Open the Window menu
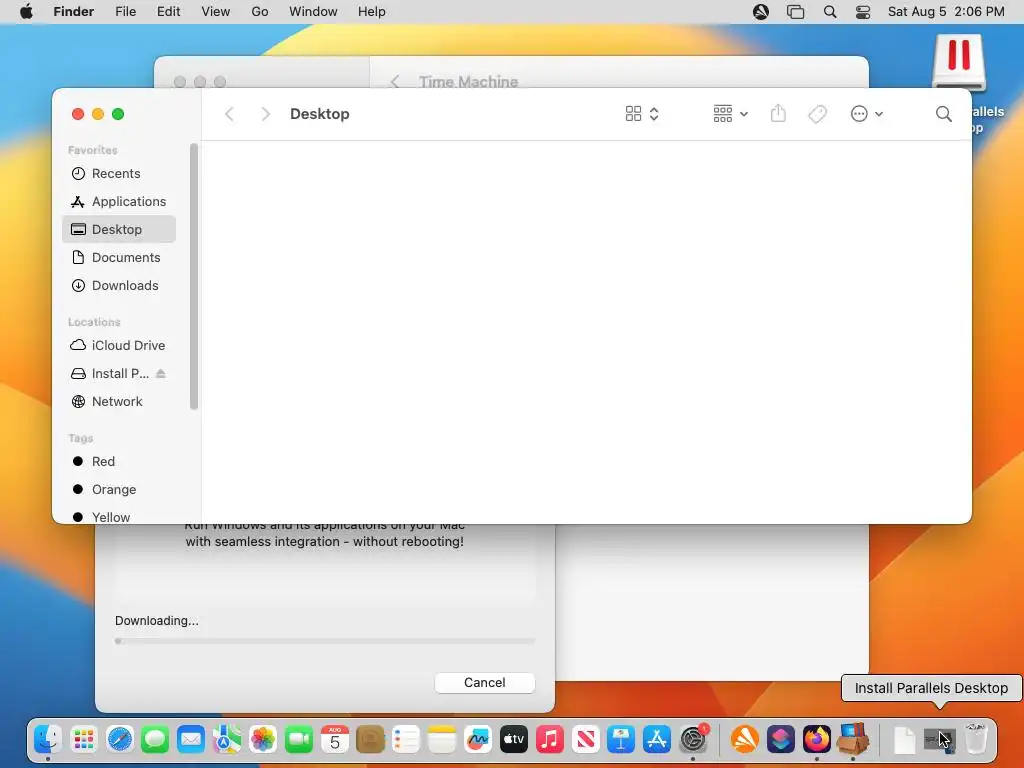The image size is (1024, 768). click(x=313, y=12)
